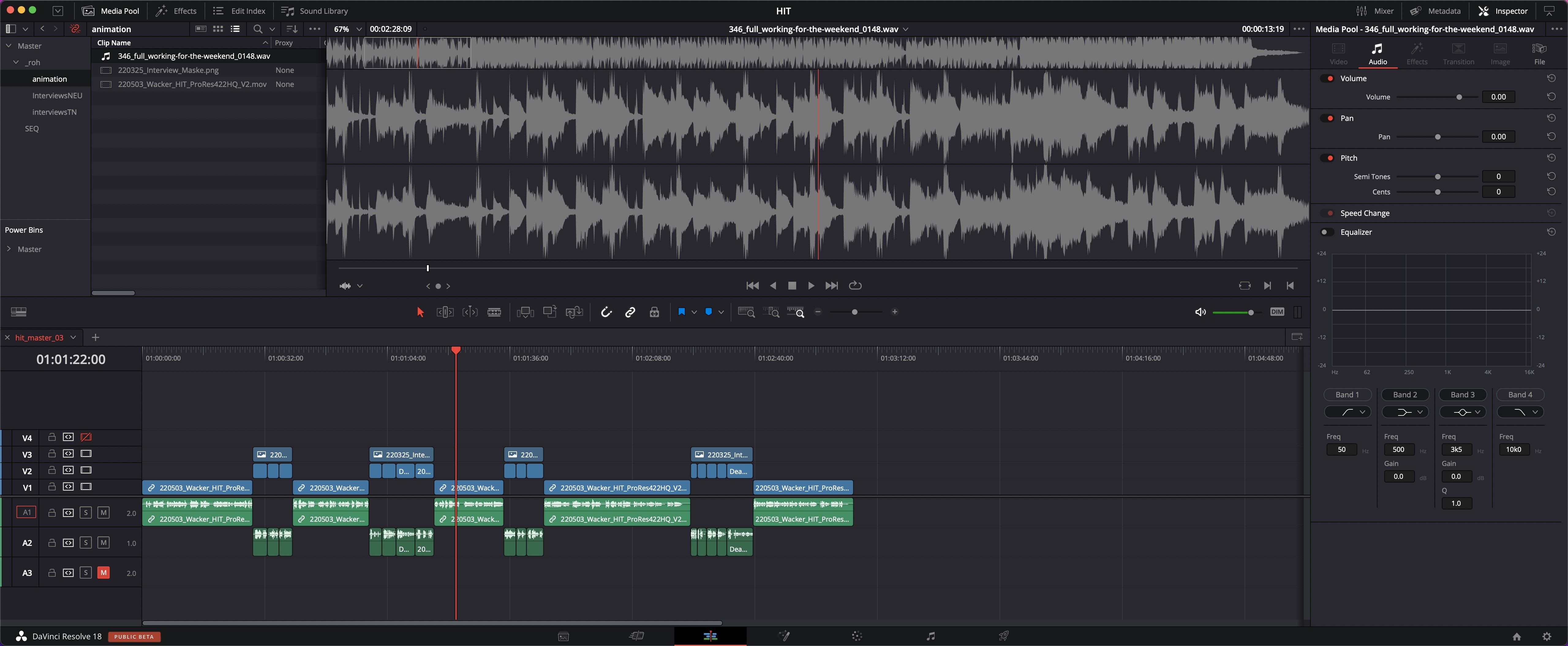Screen dimensions: 1568x646
Task: Enable the Equalizer toggle
Action: point(1328,232)
